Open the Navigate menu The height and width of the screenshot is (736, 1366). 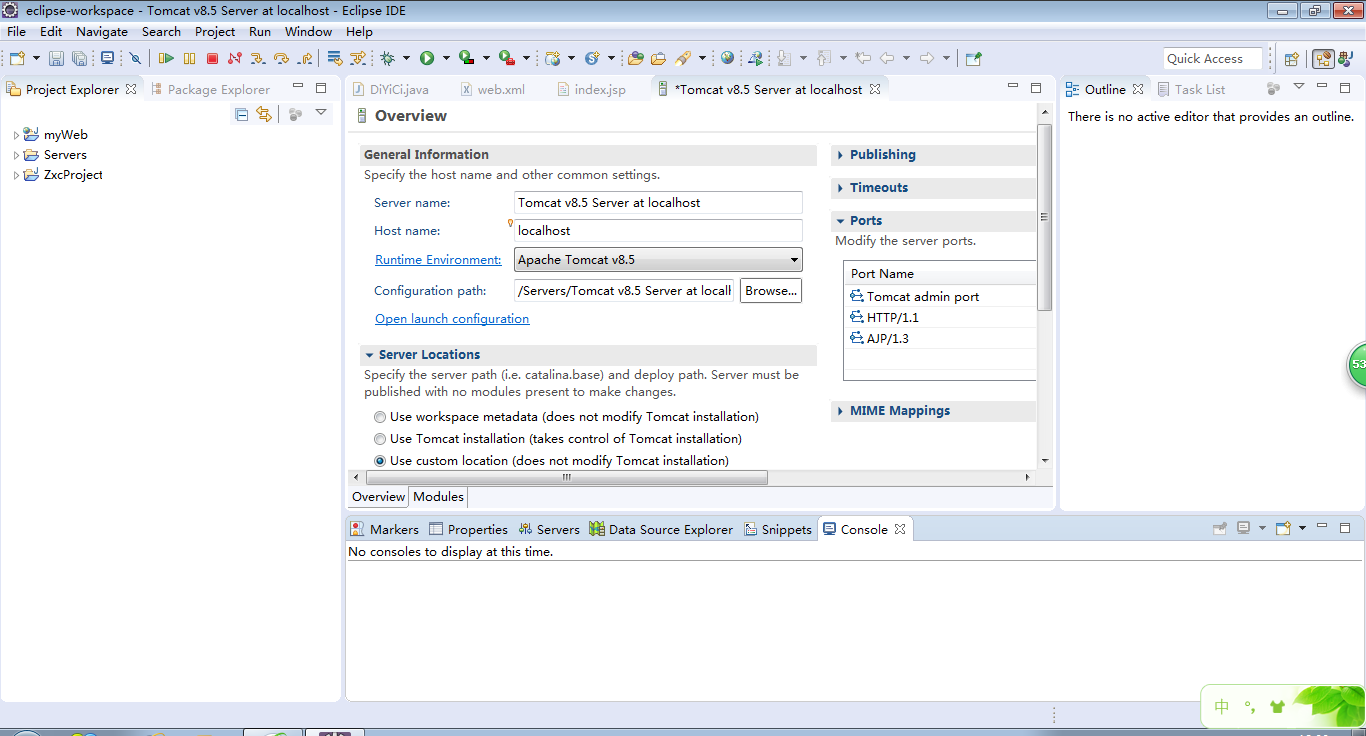pos(102,31)
